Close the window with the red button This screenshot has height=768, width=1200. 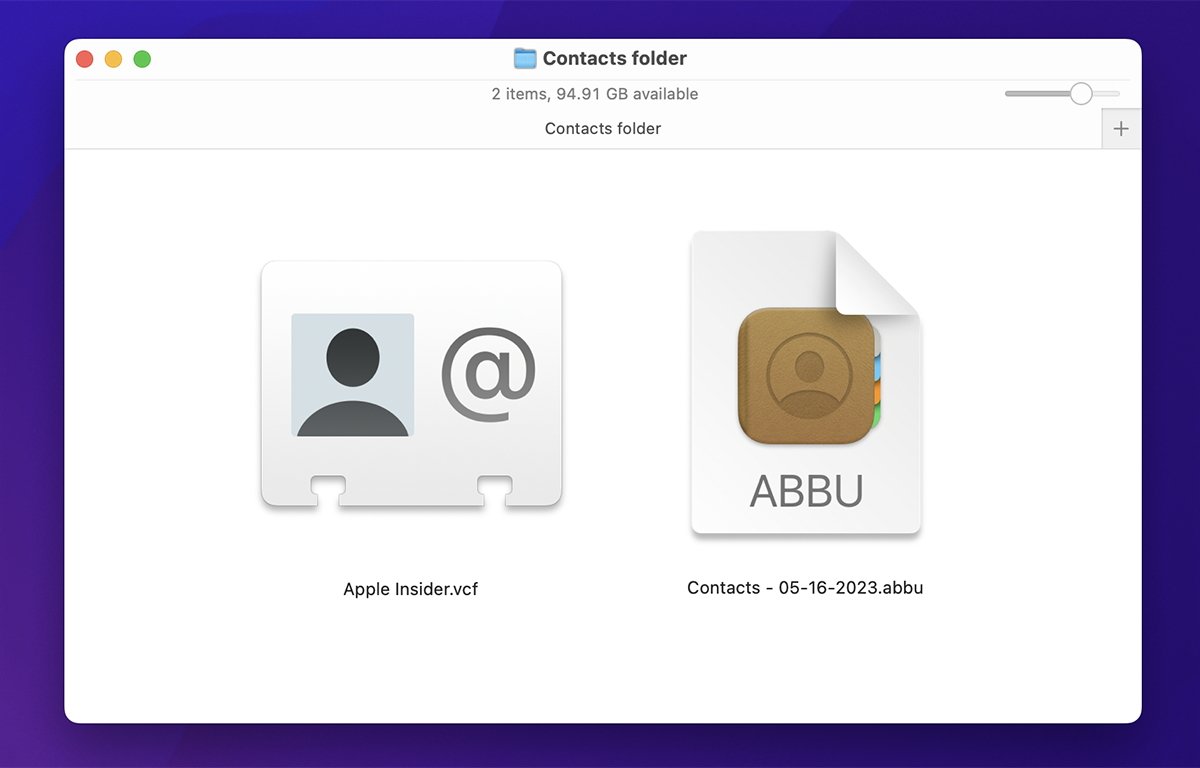(x=85, y=59)
